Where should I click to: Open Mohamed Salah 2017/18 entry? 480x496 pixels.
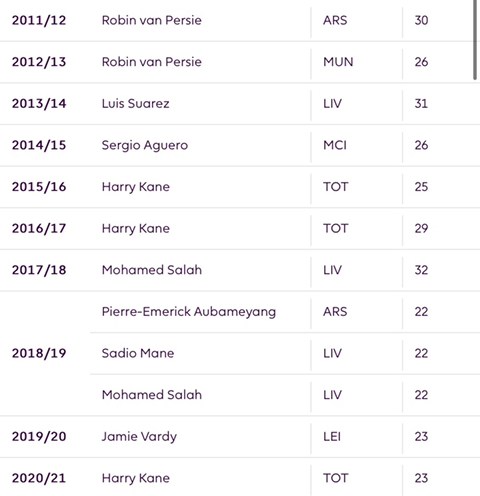(x=152, y=270)
